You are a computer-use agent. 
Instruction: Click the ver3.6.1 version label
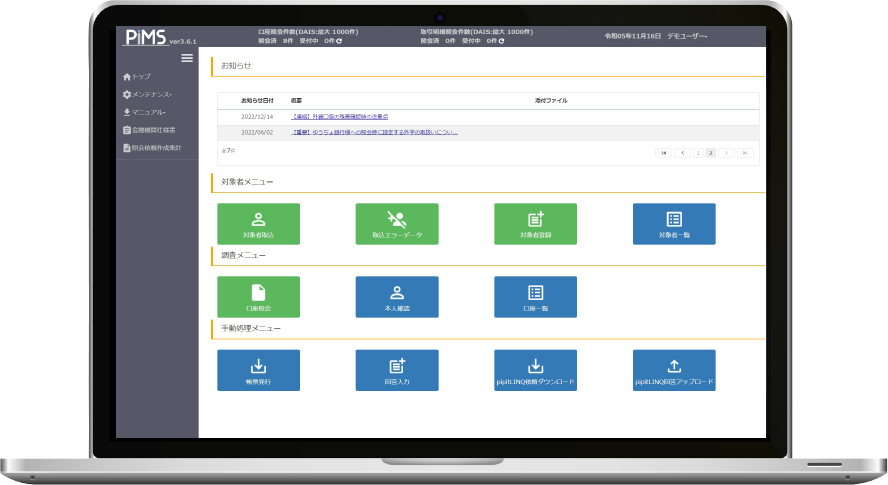[183, 41]
